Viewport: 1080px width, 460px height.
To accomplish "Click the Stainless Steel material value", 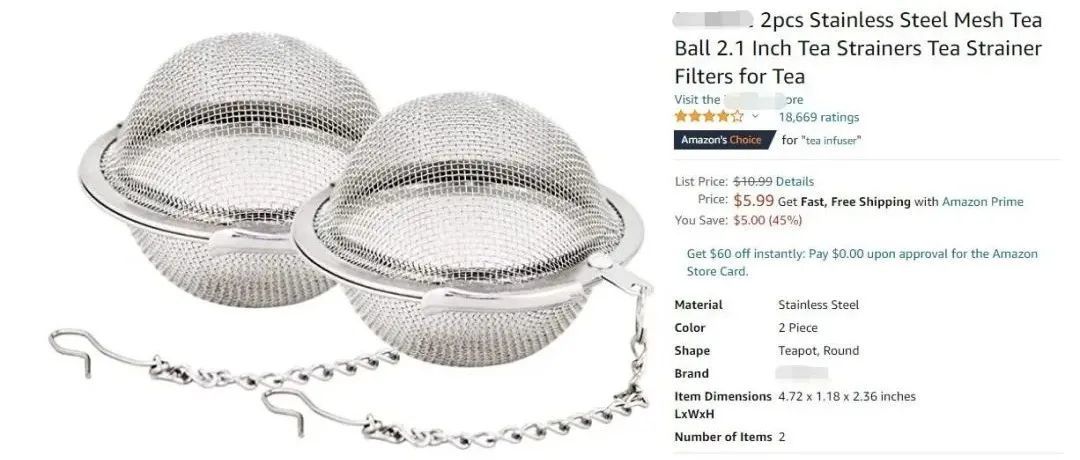I will (x=818, y=304).
